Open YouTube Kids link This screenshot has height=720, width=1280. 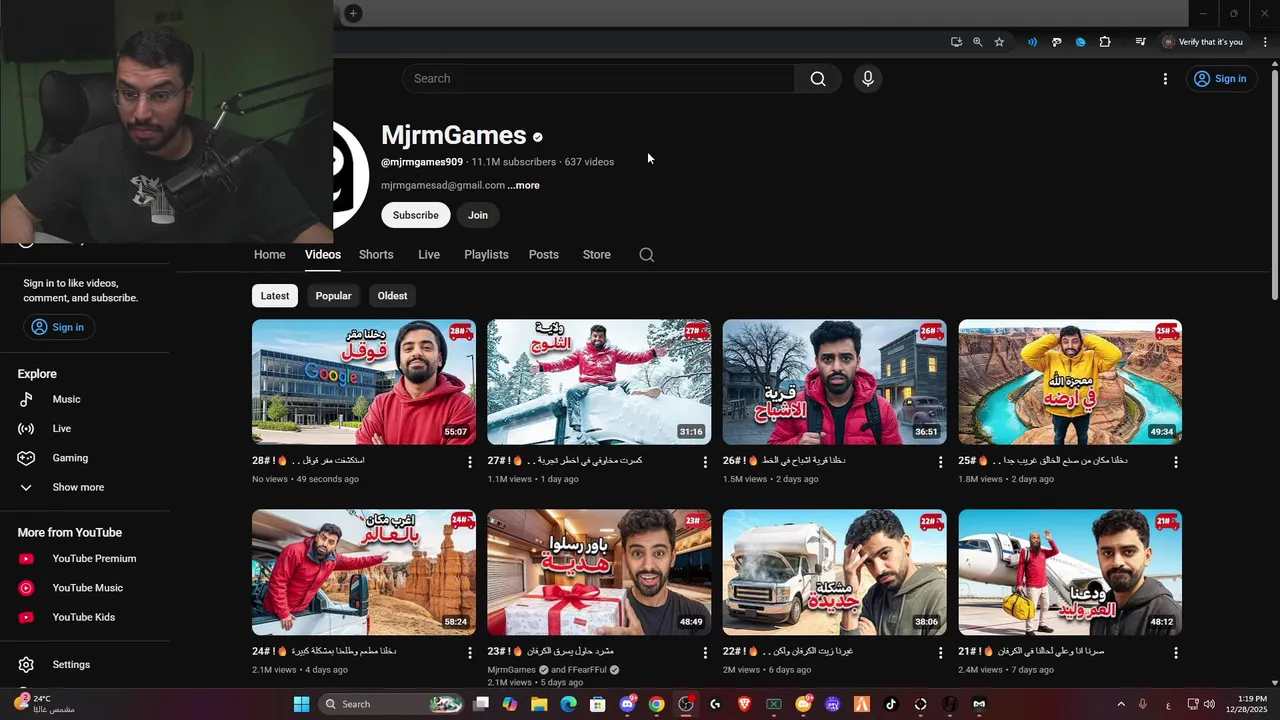click(x=85, y=617)
